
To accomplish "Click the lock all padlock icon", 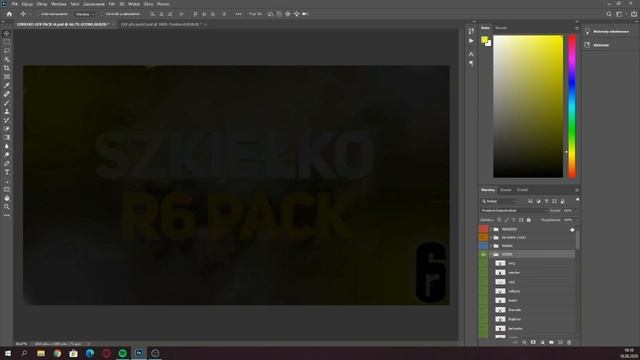I will pyautogui.click(x=529, y=220).
